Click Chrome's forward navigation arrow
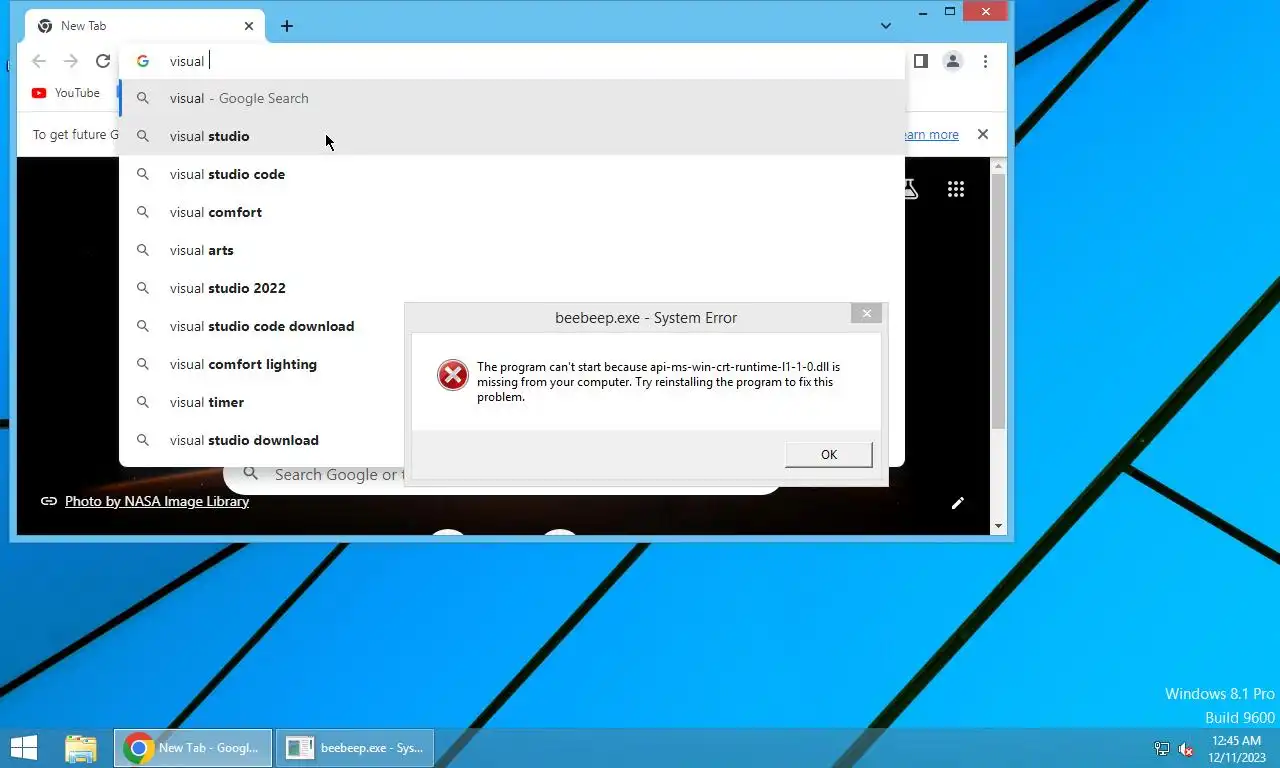The image size is (1280, 768). point(71,61)
